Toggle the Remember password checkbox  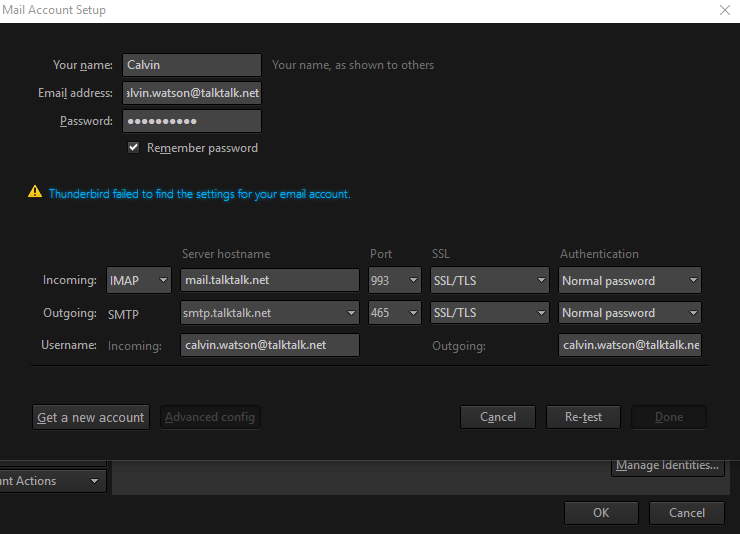(x=134, y=148)
